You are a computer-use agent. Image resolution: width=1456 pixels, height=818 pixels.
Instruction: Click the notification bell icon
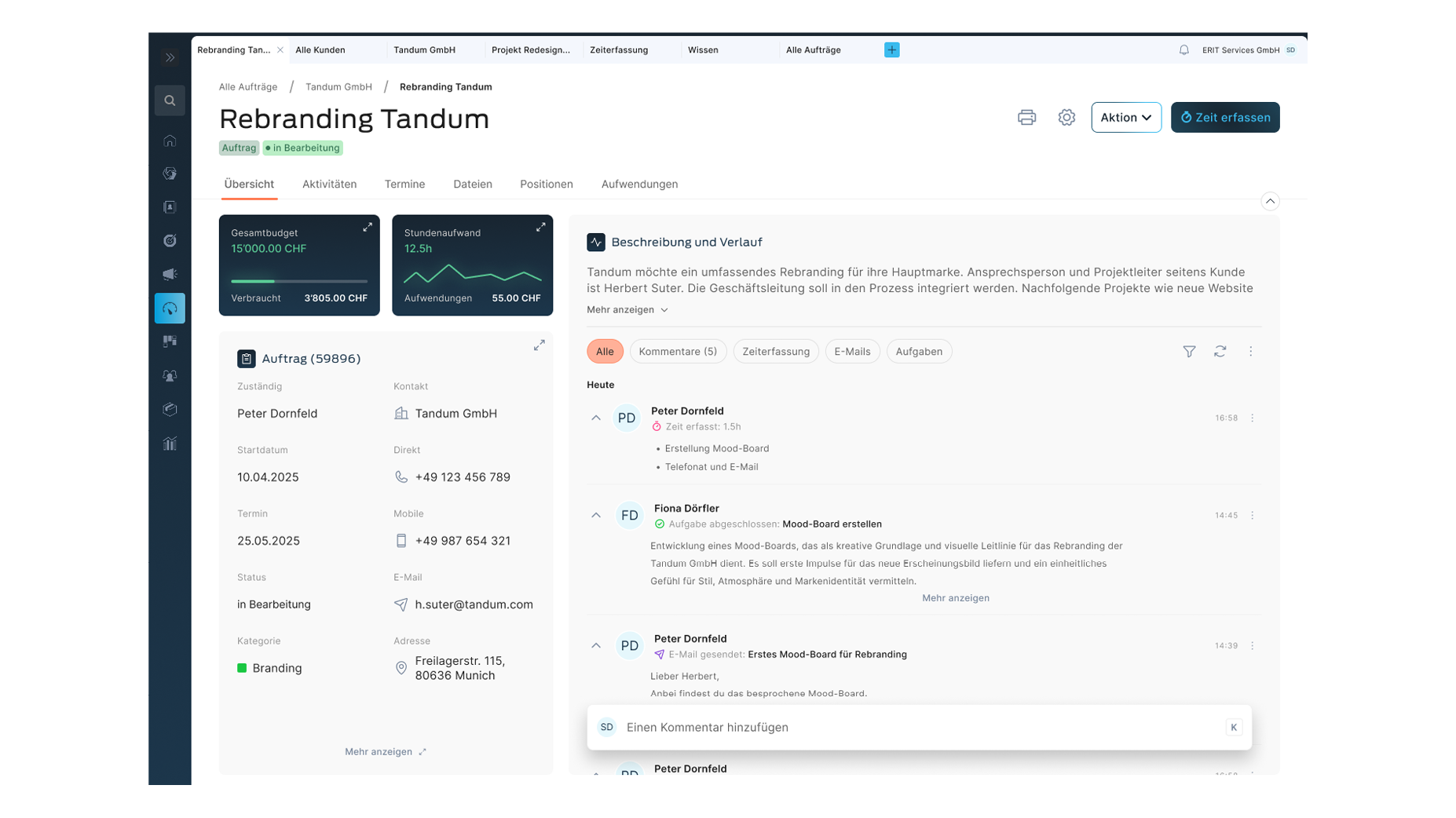pos(1183,50)
